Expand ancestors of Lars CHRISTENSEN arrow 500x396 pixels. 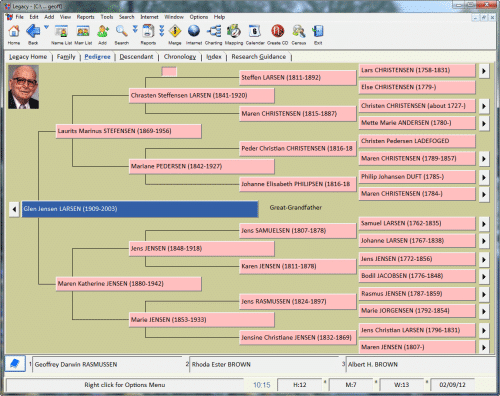click(484, 71)
